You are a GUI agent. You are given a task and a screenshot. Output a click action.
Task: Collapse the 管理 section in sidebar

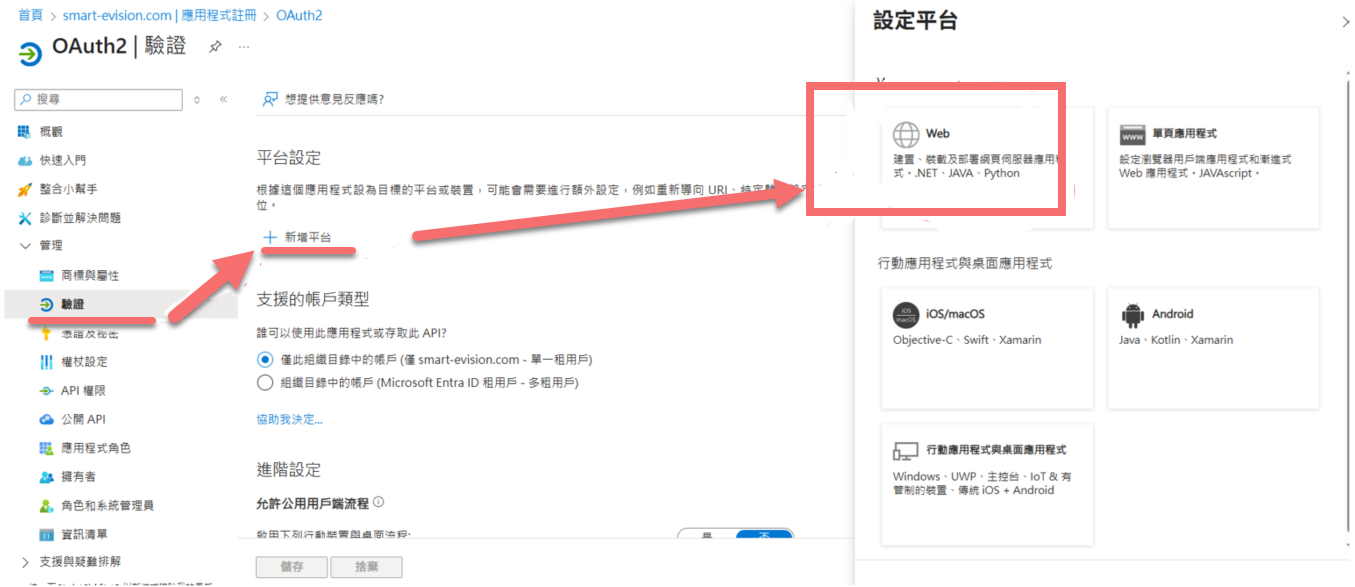25,246
